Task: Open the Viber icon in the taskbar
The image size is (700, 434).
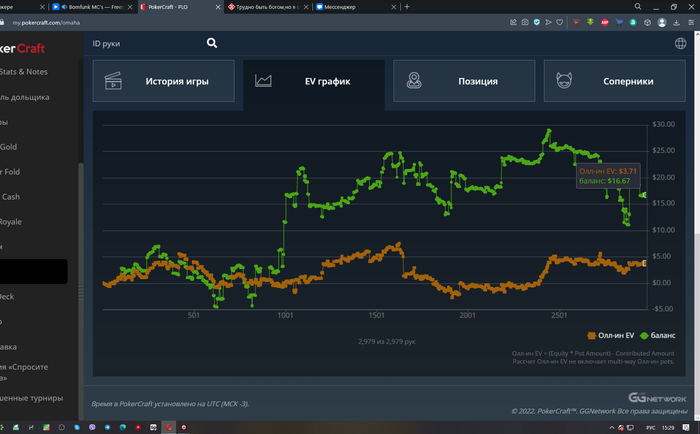Action: point(92,427)
